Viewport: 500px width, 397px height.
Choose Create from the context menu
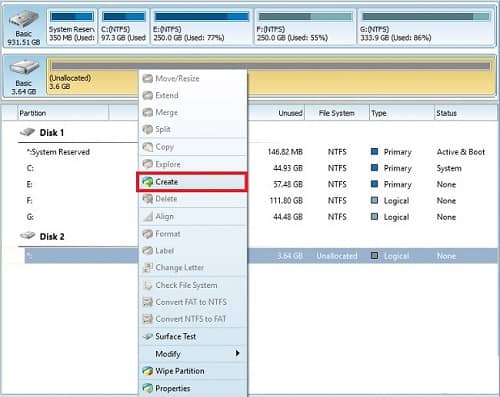click(192, 182)
